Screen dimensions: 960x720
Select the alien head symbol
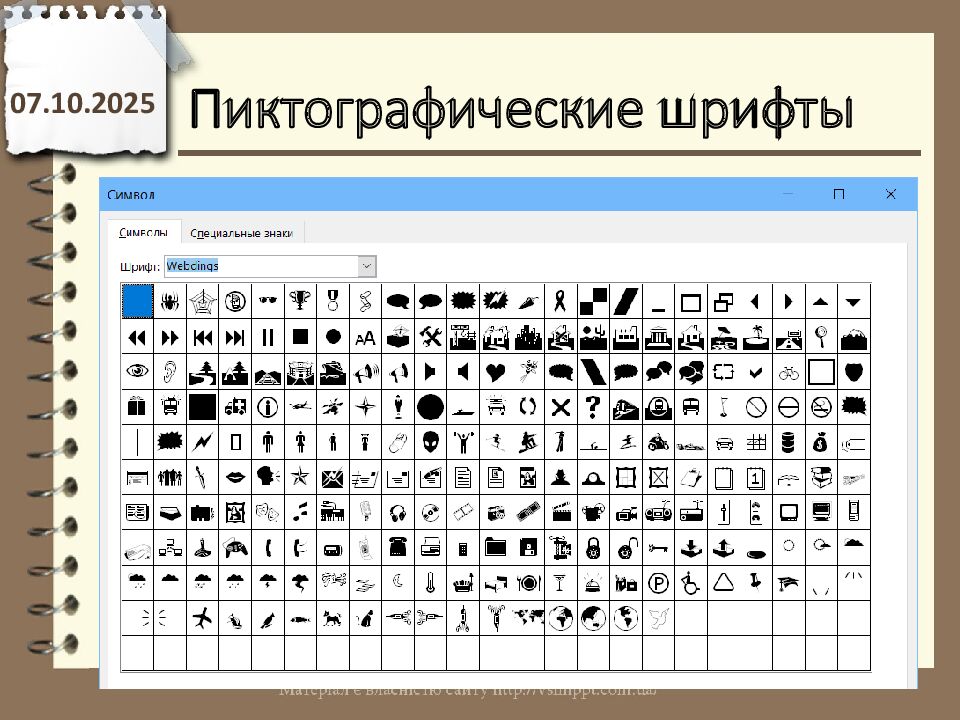(429, 442)
